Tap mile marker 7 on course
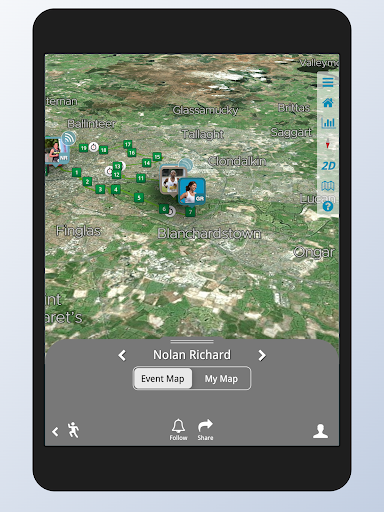 tap(190, 212)
